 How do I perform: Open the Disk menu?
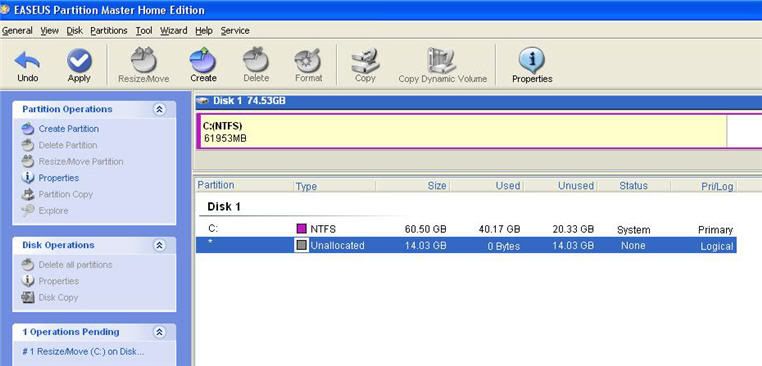75,31
